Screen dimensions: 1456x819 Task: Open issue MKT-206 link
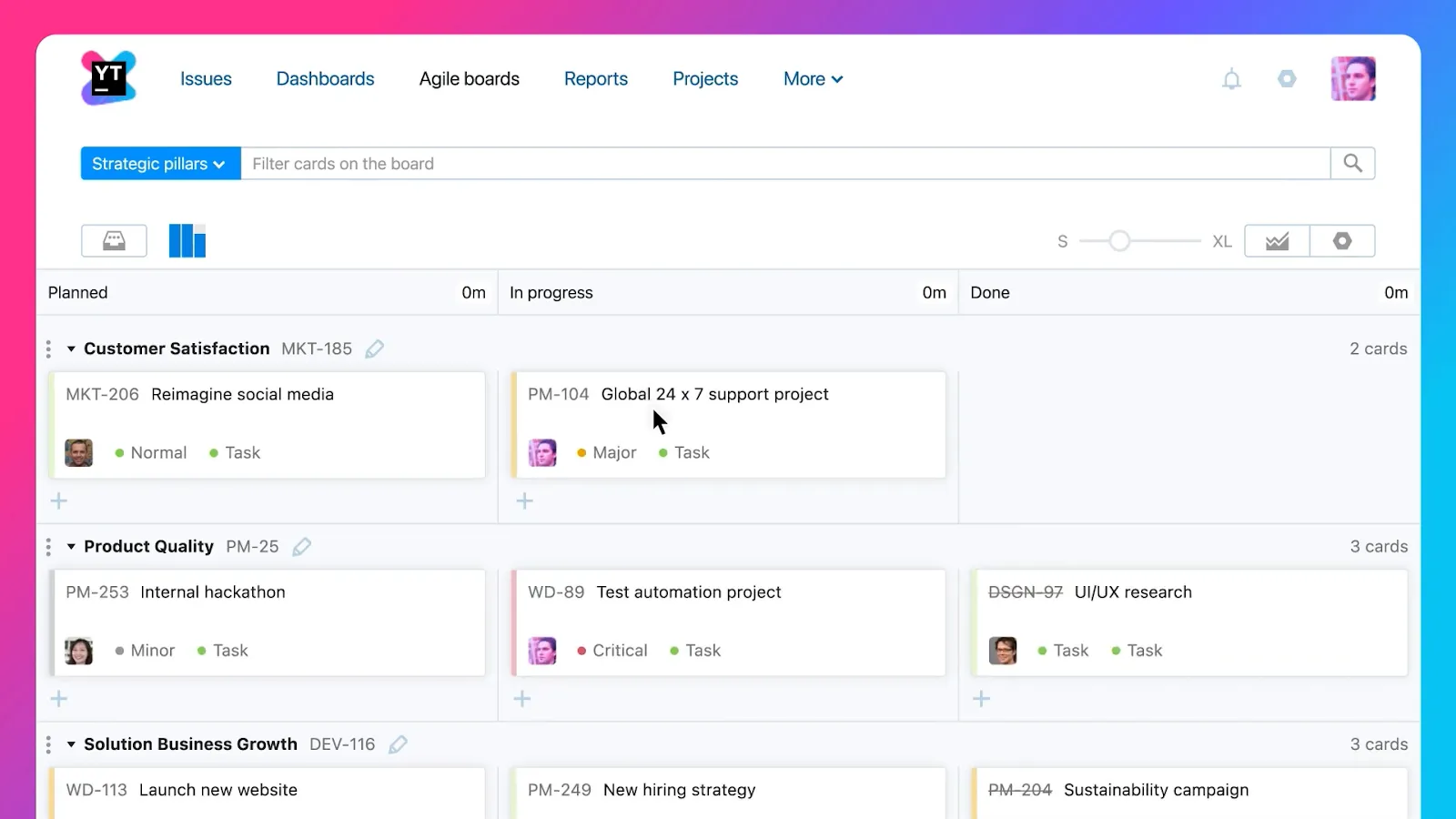(x=102, y=394)
